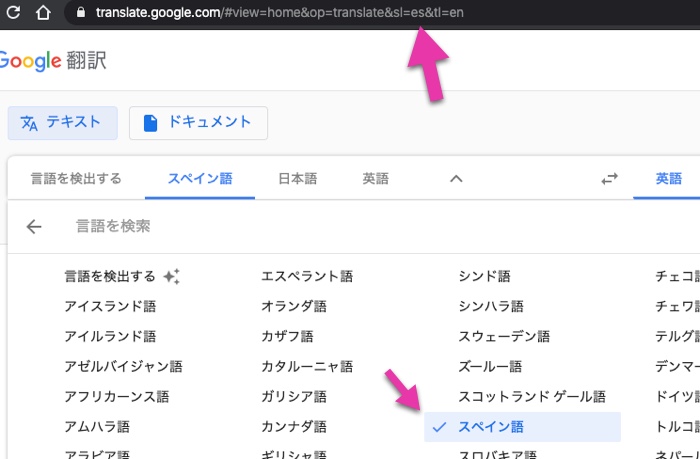The height and width of the screenshot is (459, 700).
Task: Pick カザフ語 from the list
Action: coord(287,336)
